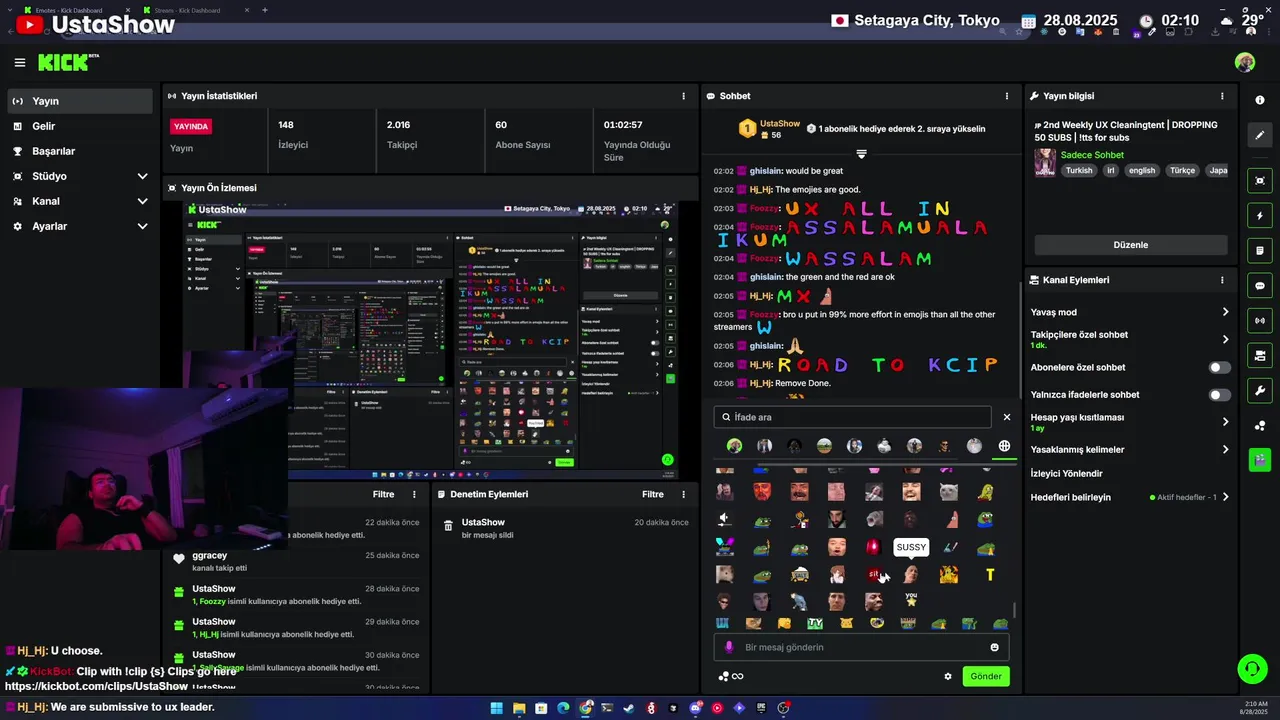1280x720 pixels.
Task: Toggle the camera actions panel in the right rail
Action: click(x=1260, y=355)
